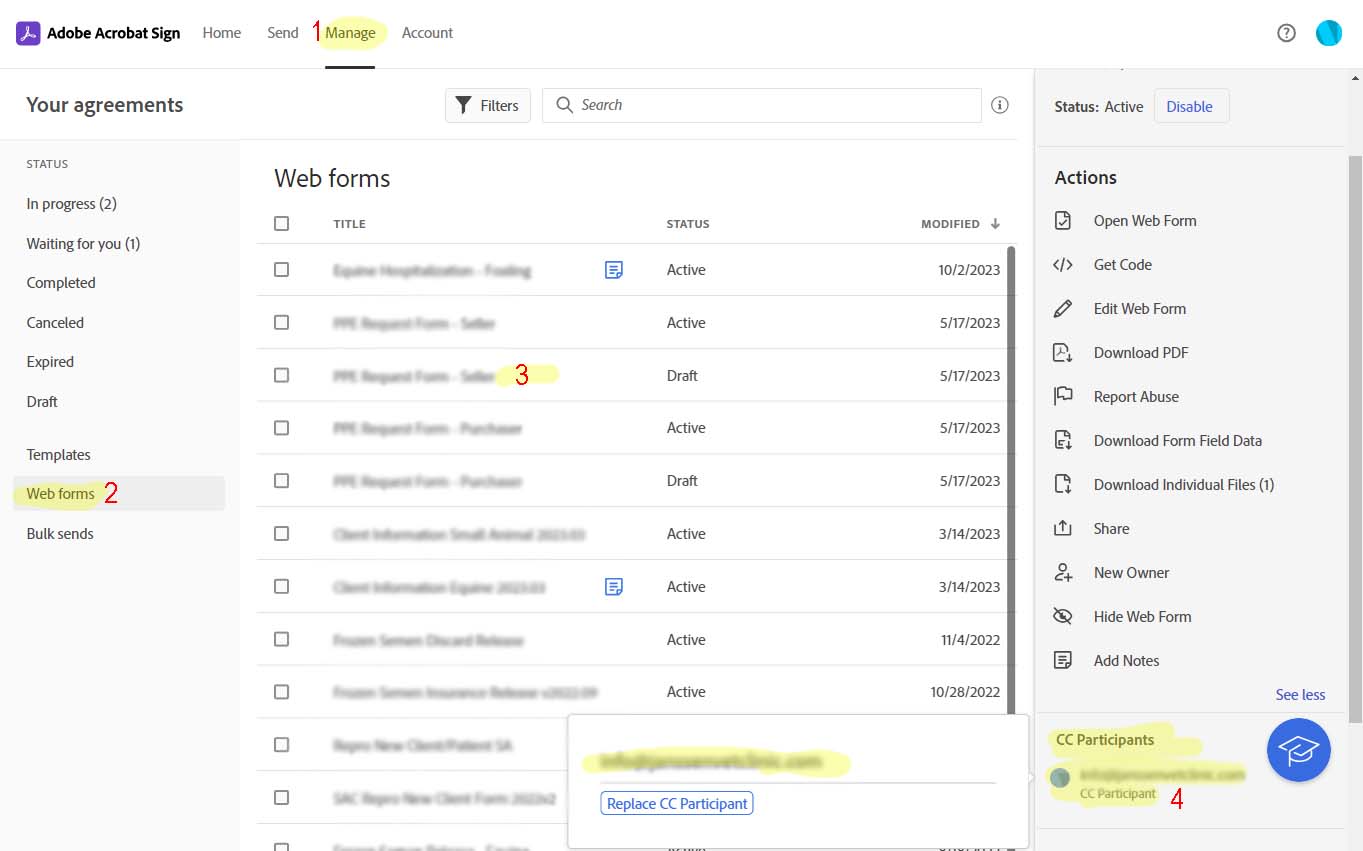The image size is (1363, 851).
Task: Select Get Code in the Actions panel
Action: click(x=1120, y=264)
